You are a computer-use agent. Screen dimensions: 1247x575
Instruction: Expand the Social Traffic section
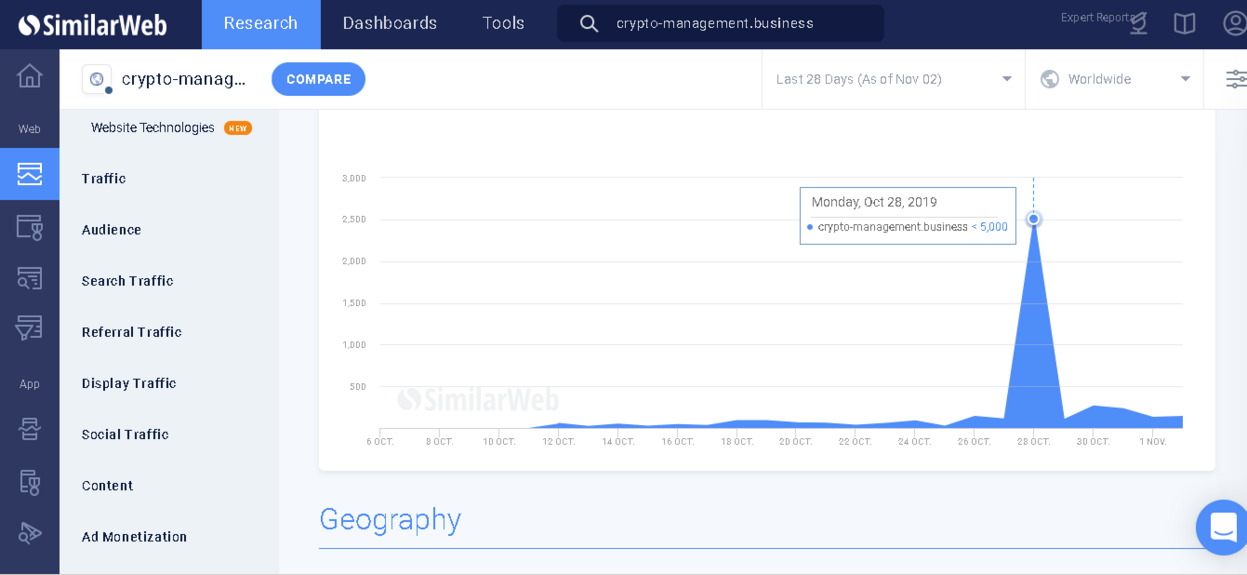coord(125,434)
